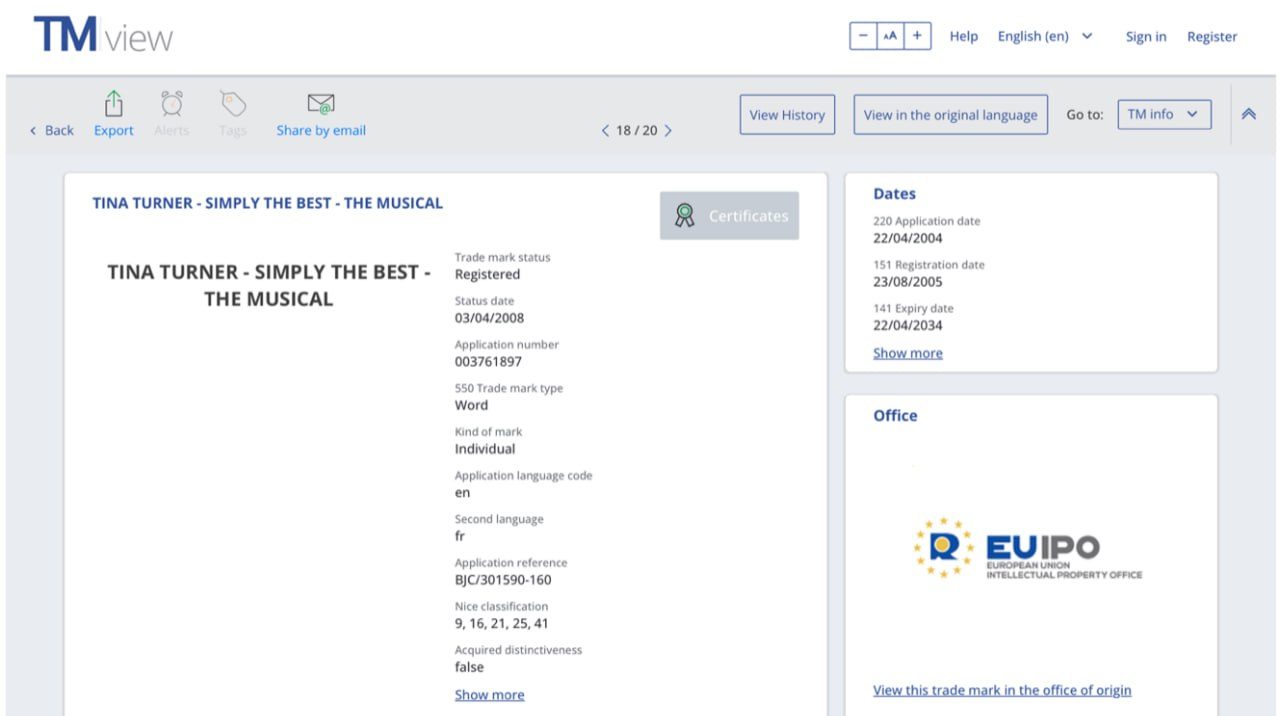Click the Export icon

[x=113, y=104]
